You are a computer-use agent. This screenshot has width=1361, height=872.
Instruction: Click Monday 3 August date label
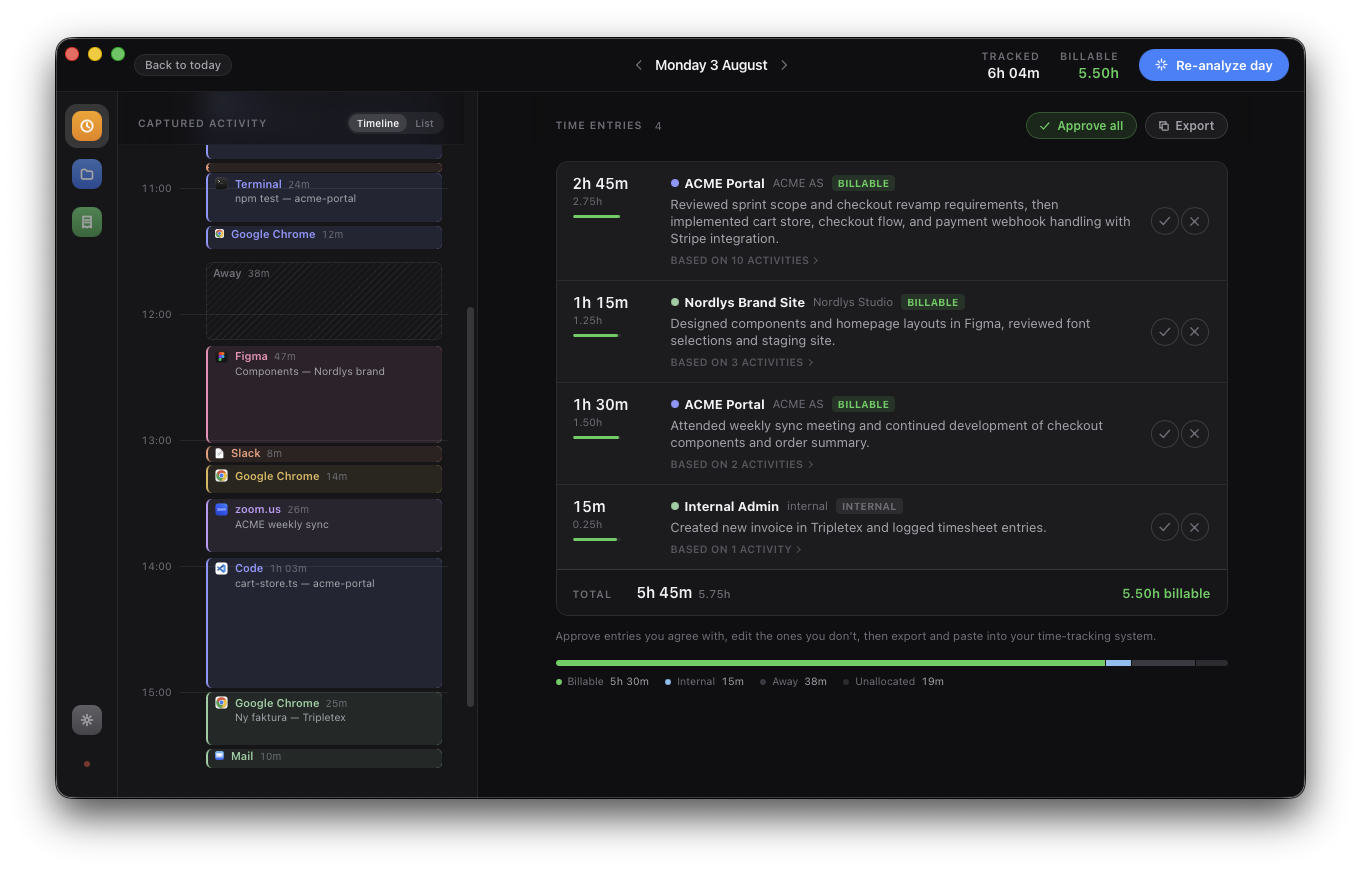pos(711,65)
